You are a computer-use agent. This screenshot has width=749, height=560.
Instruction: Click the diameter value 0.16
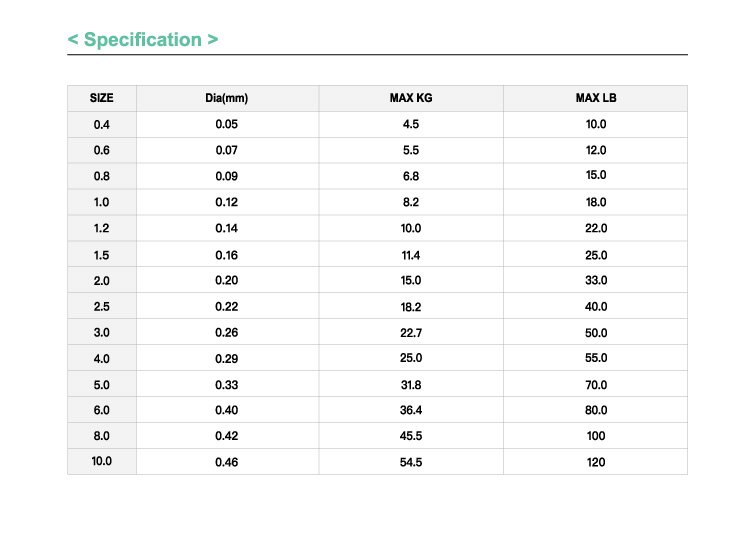pos(226,255)
